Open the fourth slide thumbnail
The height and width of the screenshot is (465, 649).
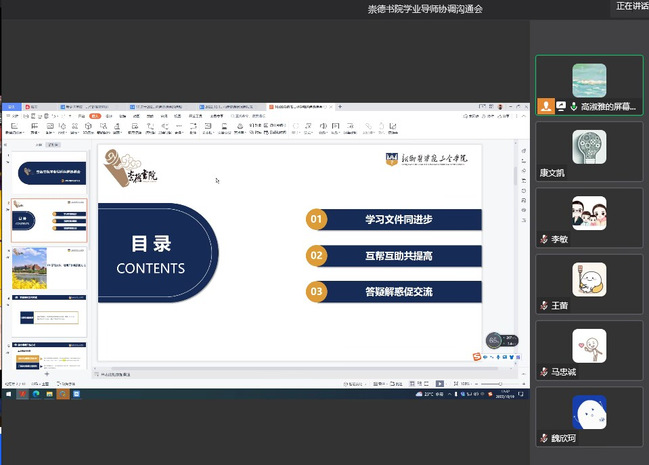tap(49, 317)
